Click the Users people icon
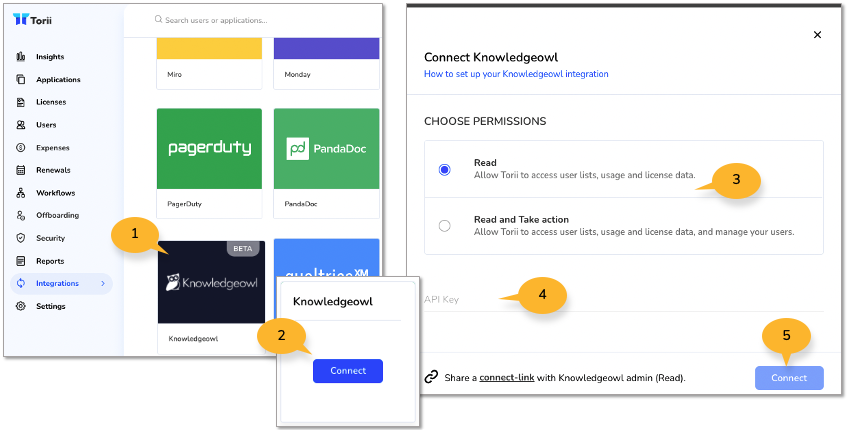Viewport: 847px width, 430px height. pos(21,125)
